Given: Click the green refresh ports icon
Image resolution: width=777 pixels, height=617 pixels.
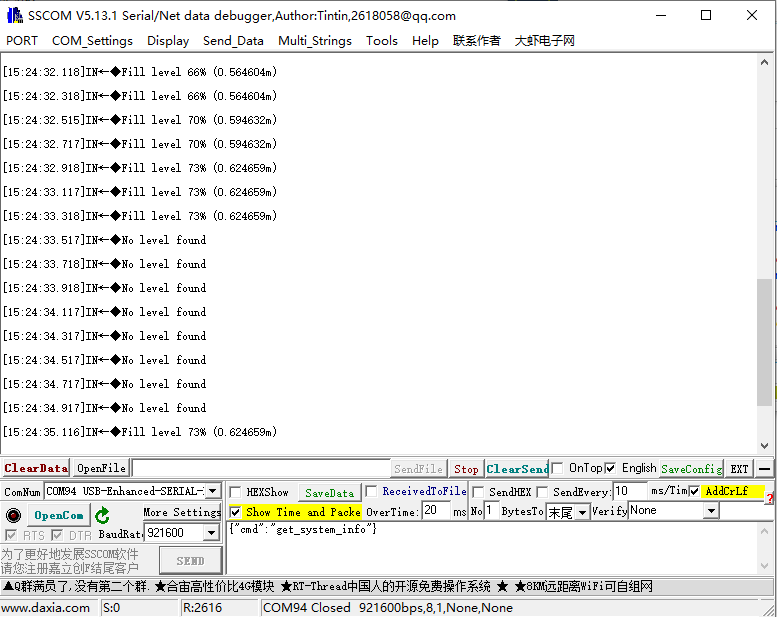Looking at the screenshot, I should [102, 516].
